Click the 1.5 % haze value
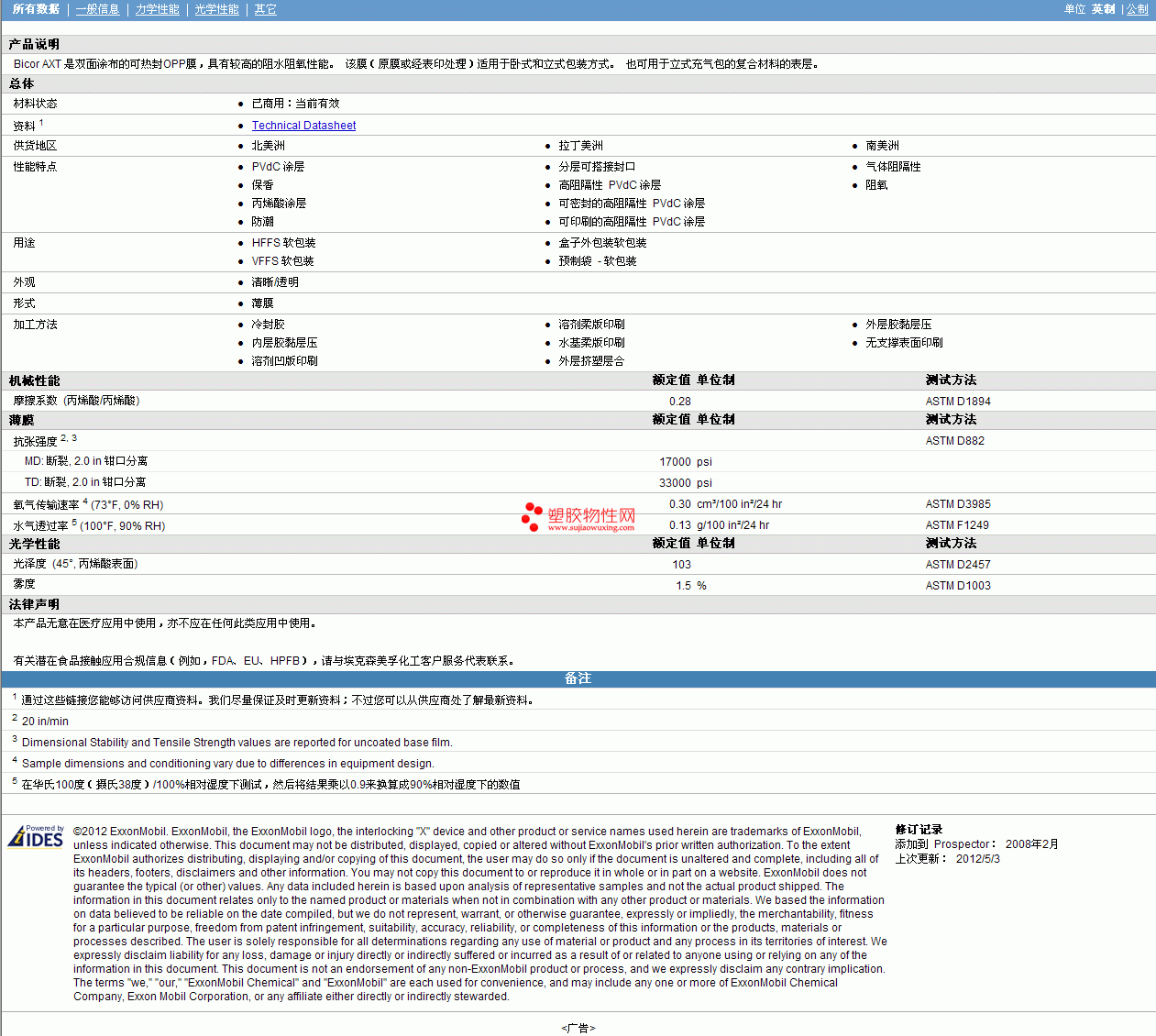This screenshot has width=1156, height=1036. click(691, 586)
